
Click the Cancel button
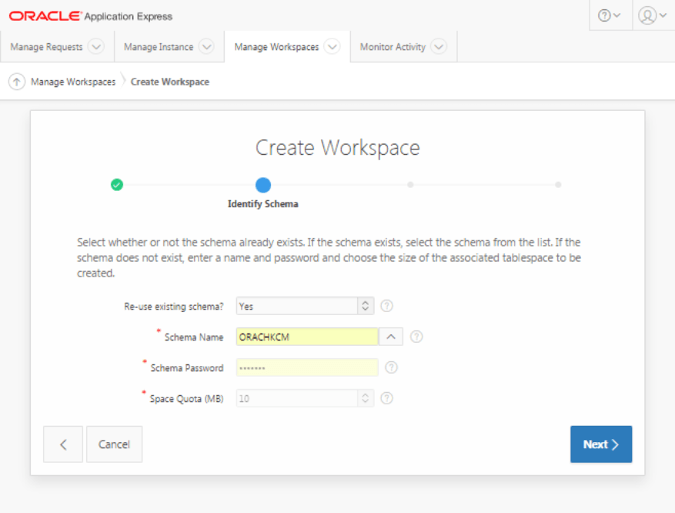pyautogui.click(x=114, y=444)
